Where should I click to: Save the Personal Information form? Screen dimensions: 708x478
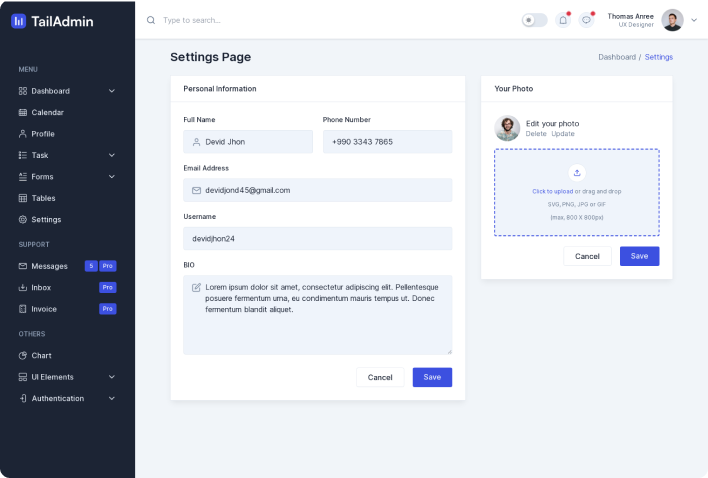[x=432, y=377]
